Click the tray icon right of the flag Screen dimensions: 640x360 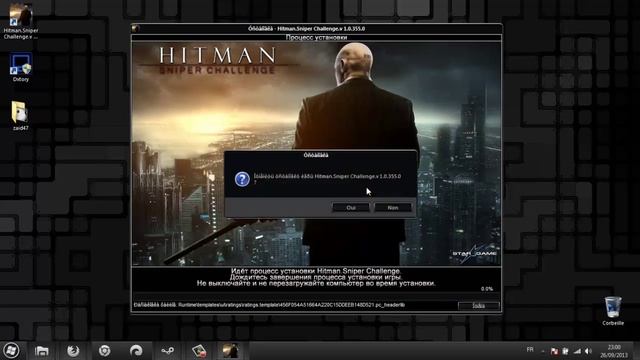click(x=565, y=351)
